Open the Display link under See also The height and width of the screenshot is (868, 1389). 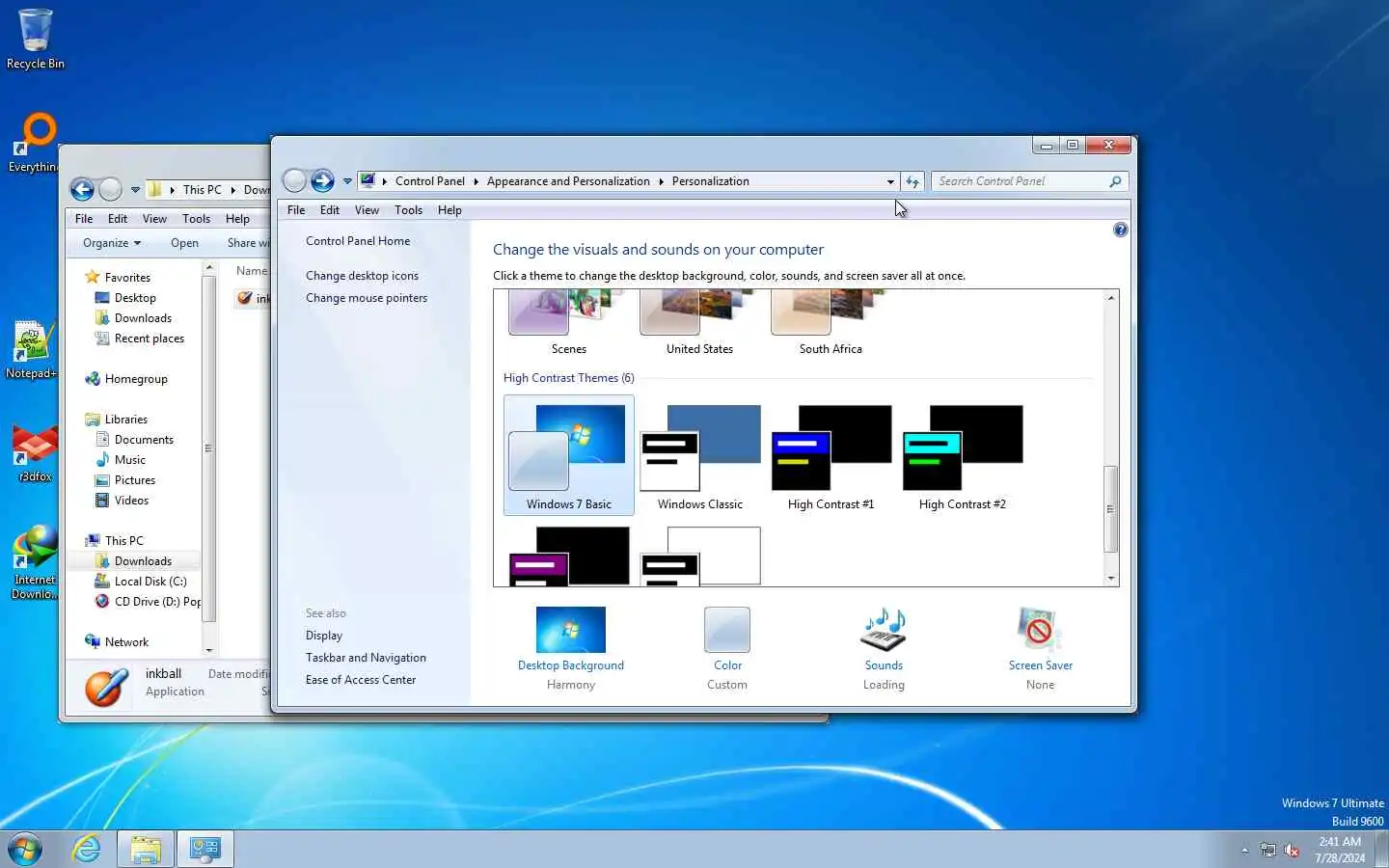click(324, 636)
